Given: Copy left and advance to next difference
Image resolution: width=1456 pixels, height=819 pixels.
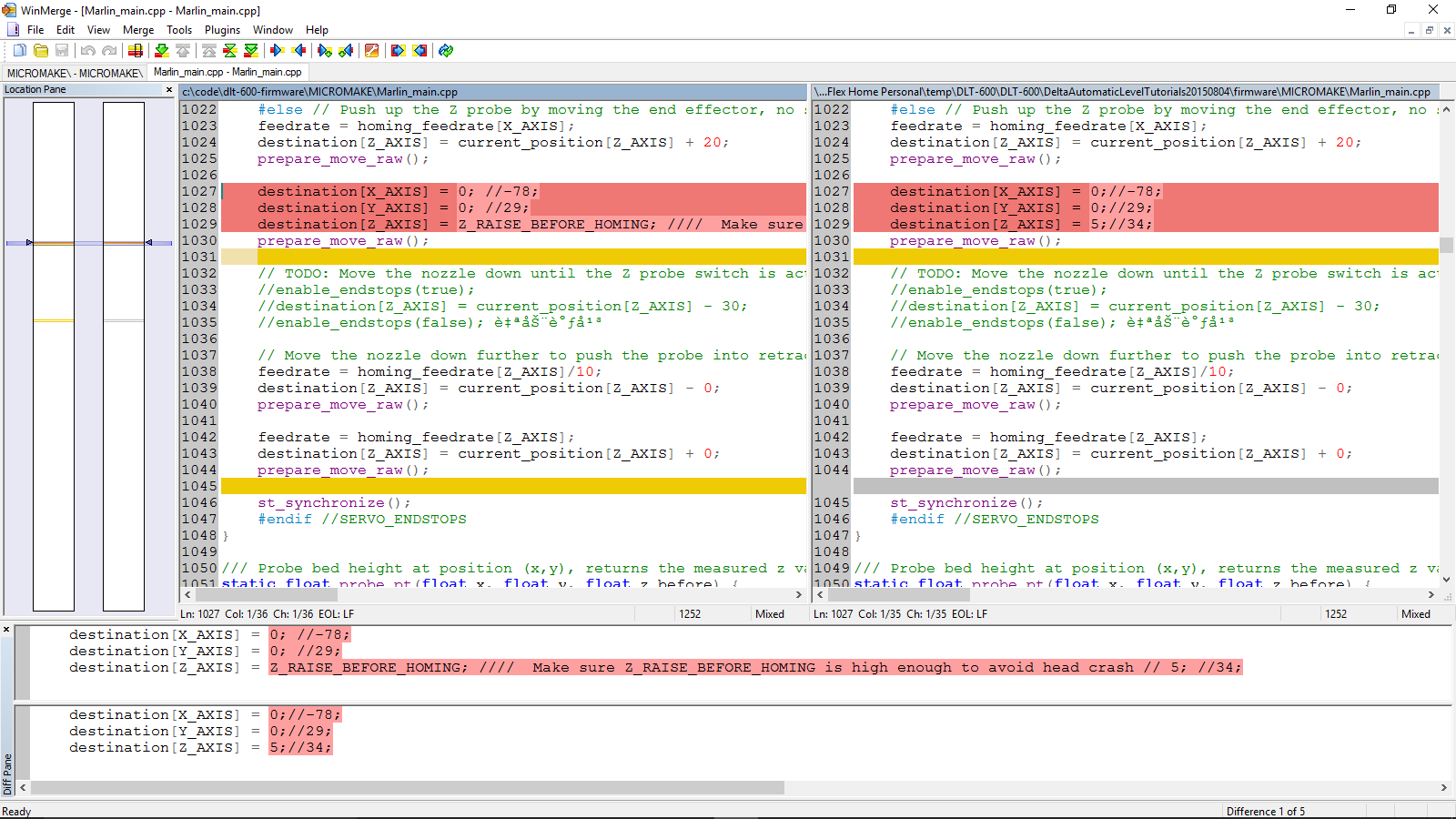Looking at the screenshot, I should coord(346,51).
